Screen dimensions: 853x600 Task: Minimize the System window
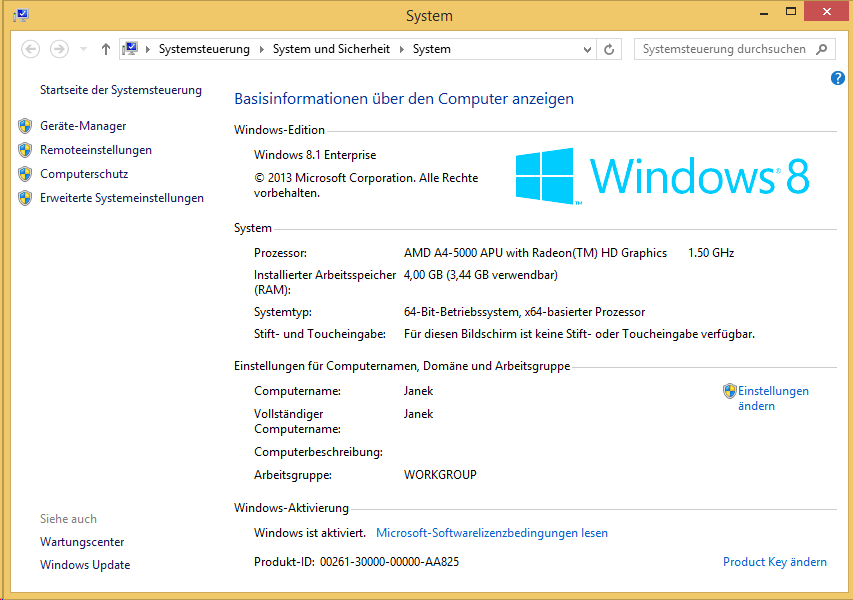(x=764, y=12)
